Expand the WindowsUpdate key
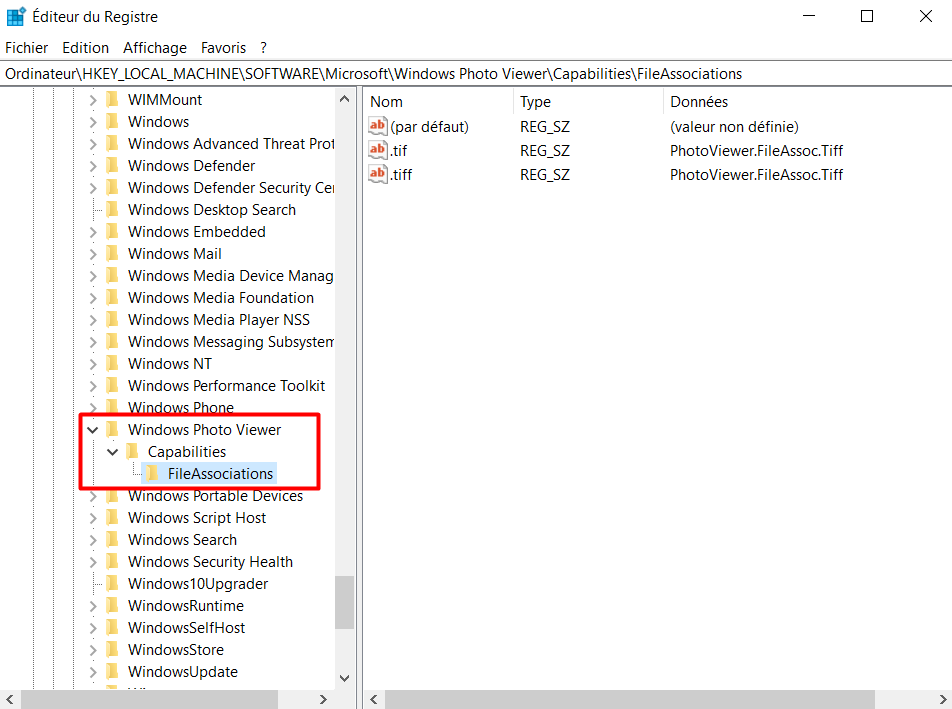The image size is (952, 709). click(93, 672)
